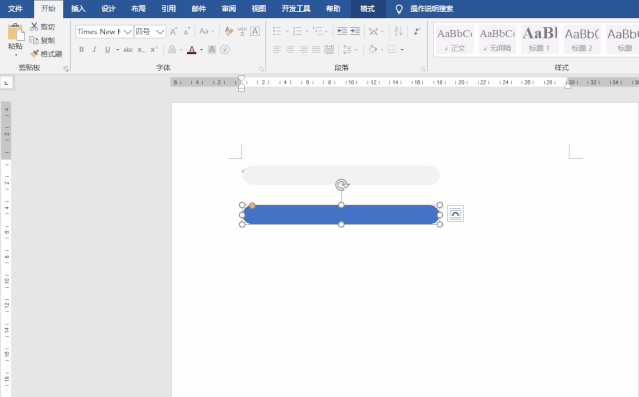The image size is (639, 397).
Task: Cut selection with 剪切 scissors icon
Action: click(x=35, y=27)
